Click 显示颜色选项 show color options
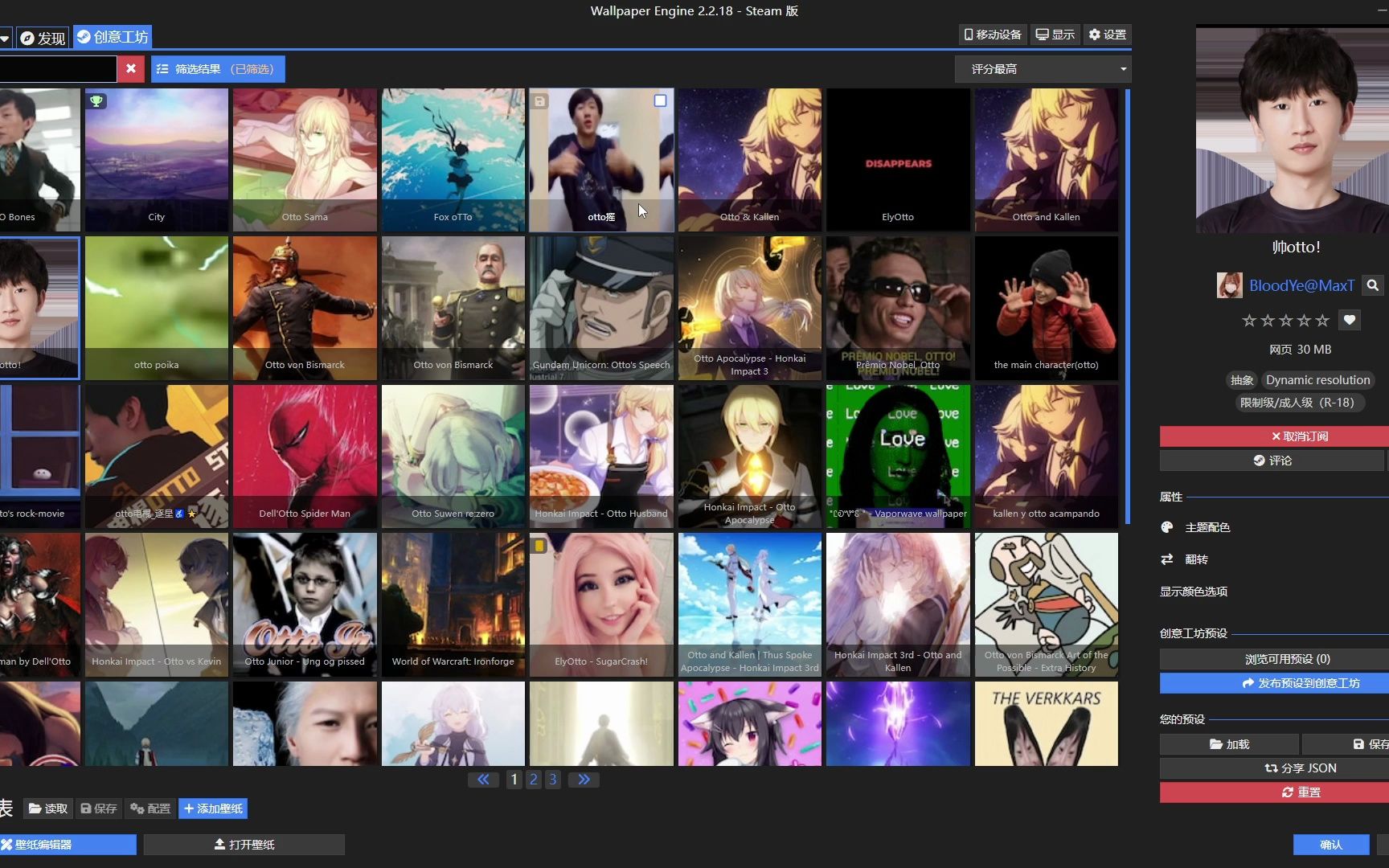The height and width of the screenshot is (868, 1389). pyautogui.click(x=1194, y=592)
